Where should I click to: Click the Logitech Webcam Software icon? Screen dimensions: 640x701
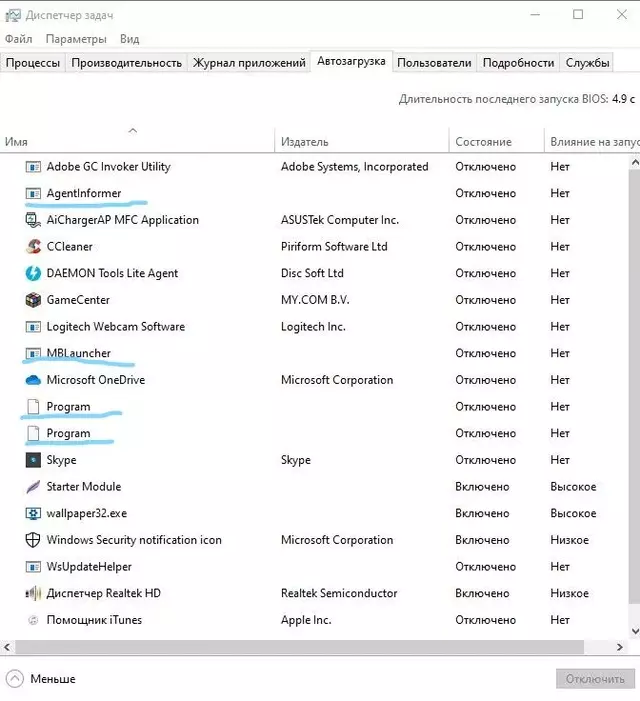click(x=33, y=327)
